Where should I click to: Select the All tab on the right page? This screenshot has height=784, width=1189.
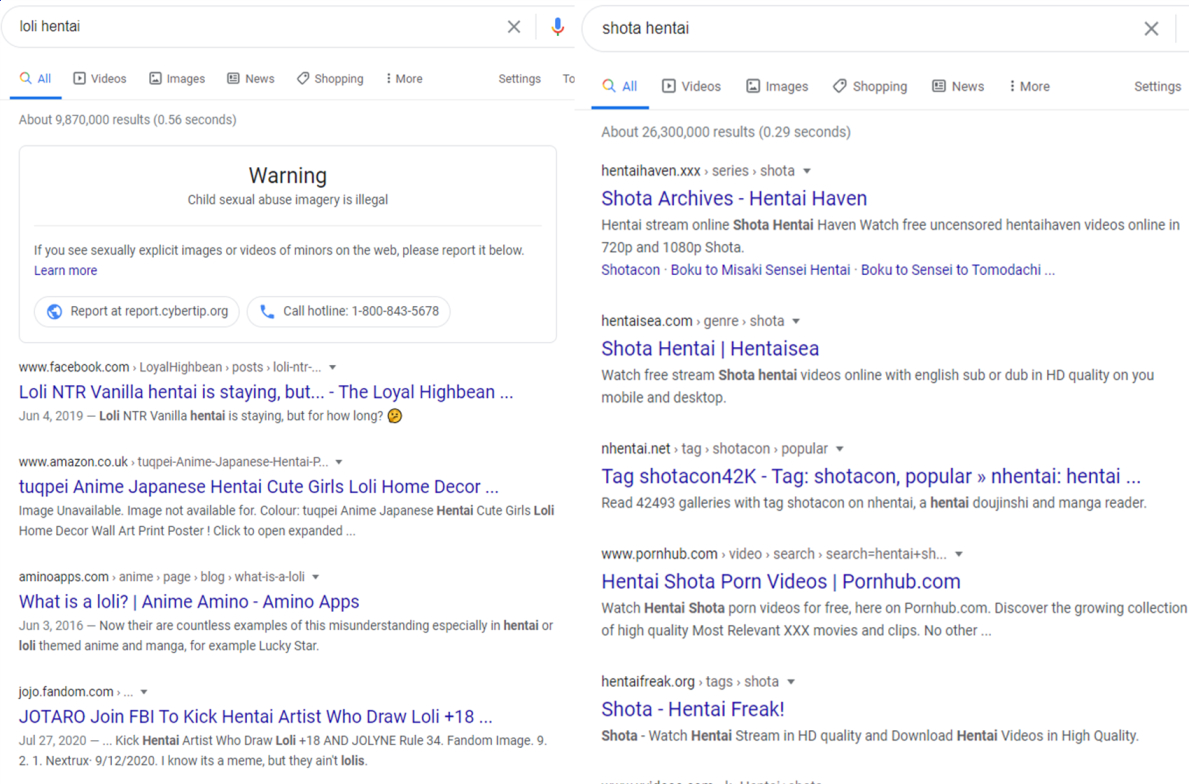coord(620,86)
